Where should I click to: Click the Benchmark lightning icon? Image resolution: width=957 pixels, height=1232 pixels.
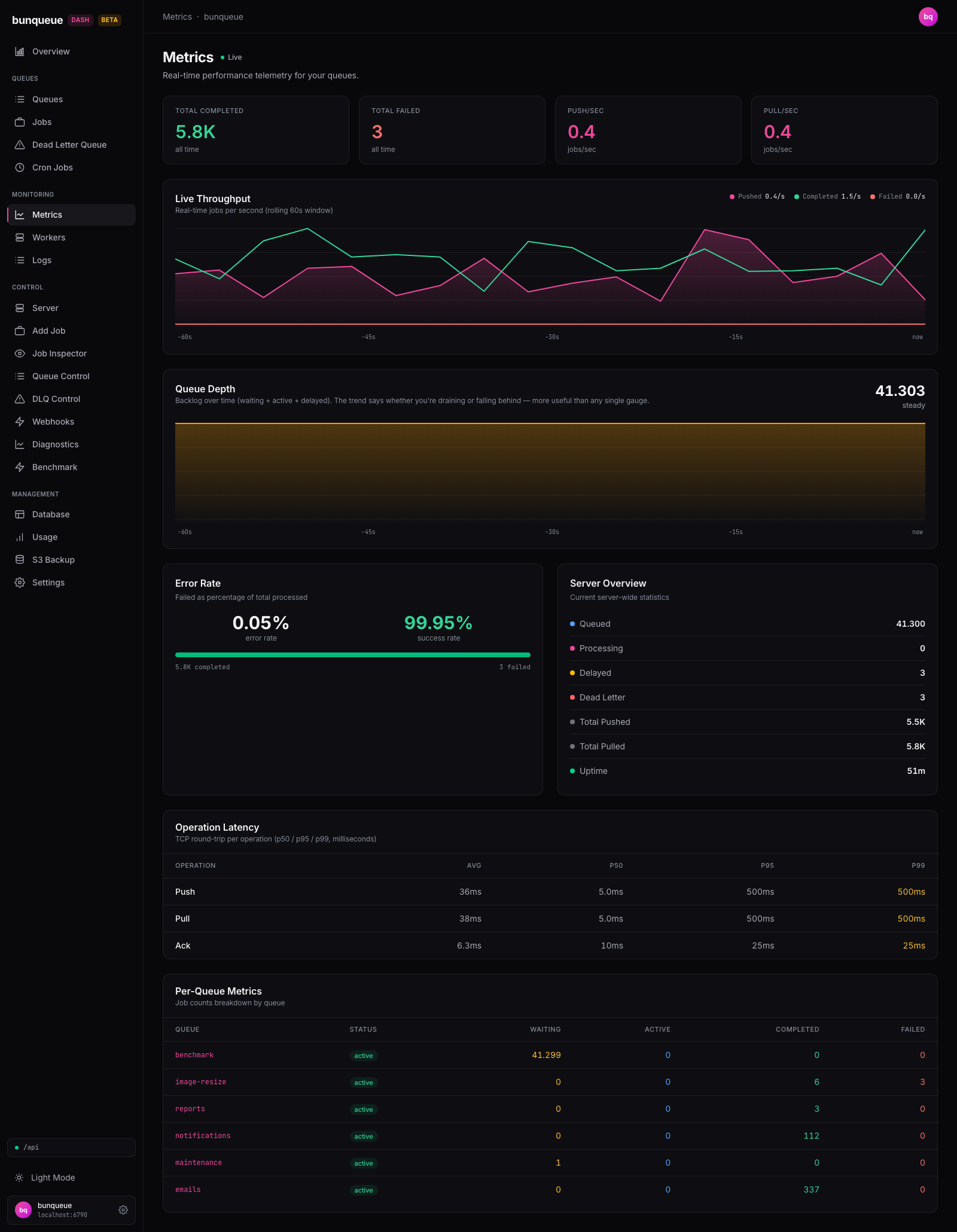20,467
